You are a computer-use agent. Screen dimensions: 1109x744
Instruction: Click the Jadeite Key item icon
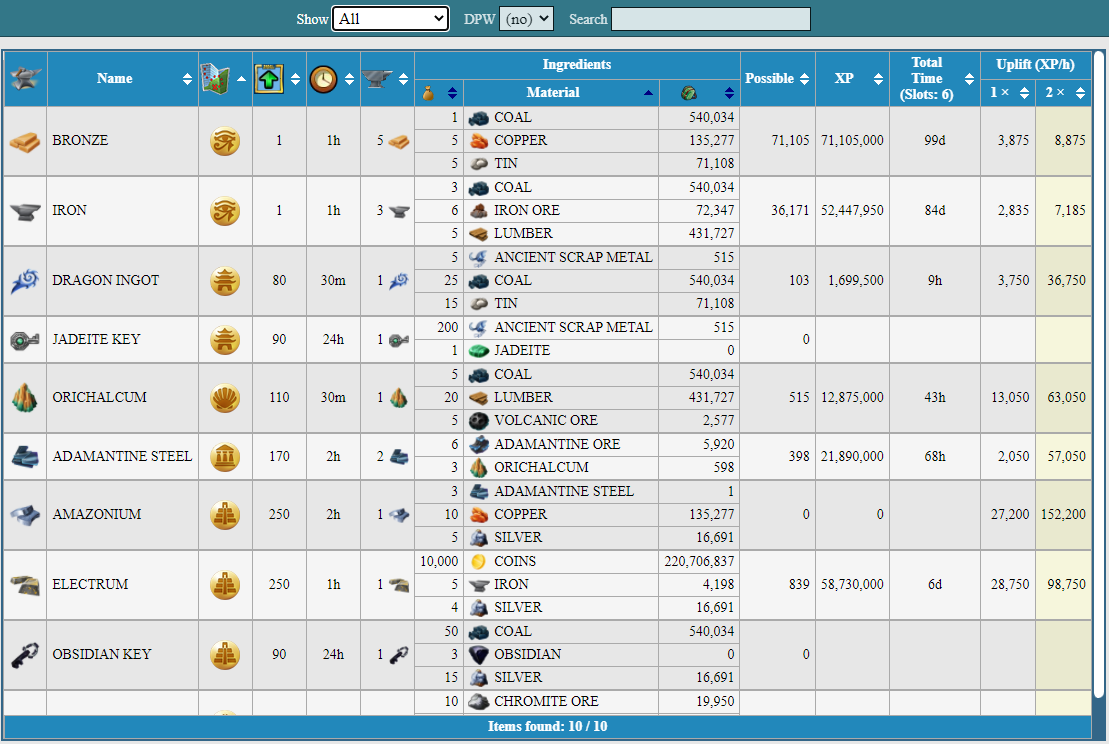pyautogui.click(x=25, y=340)
